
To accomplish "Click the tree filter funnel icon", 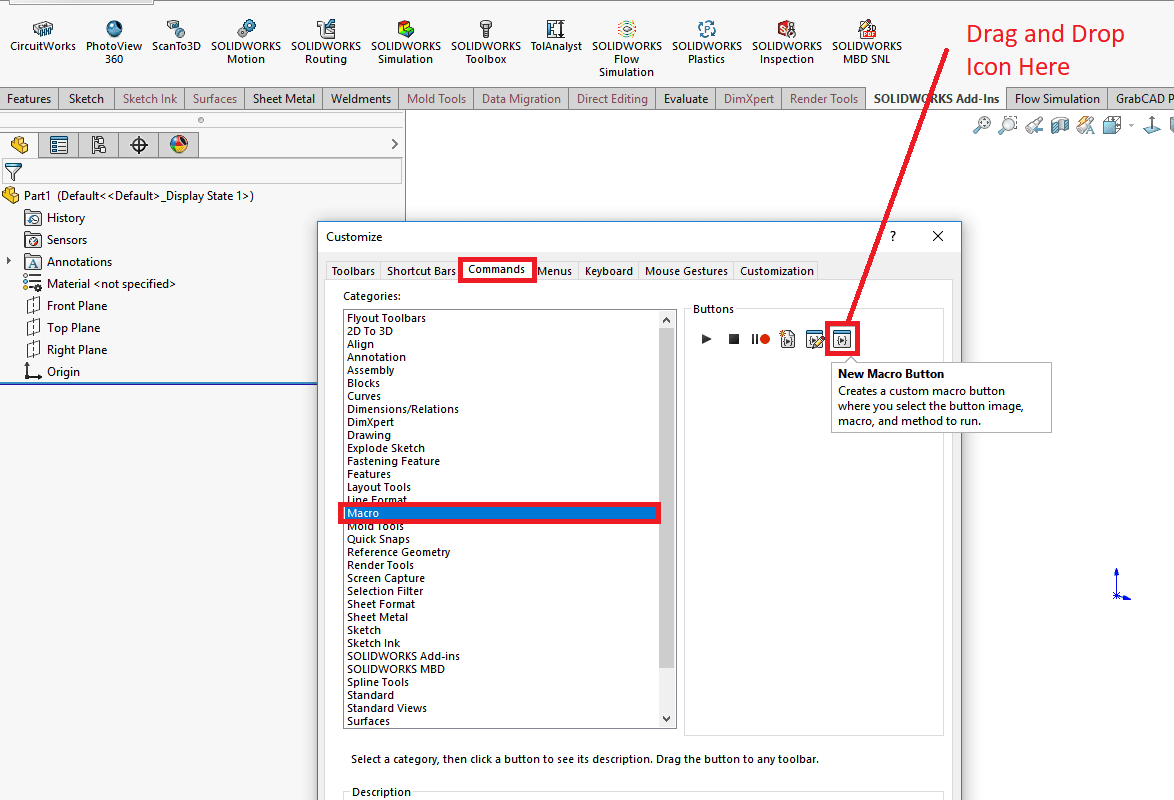I will pos(13,172).
